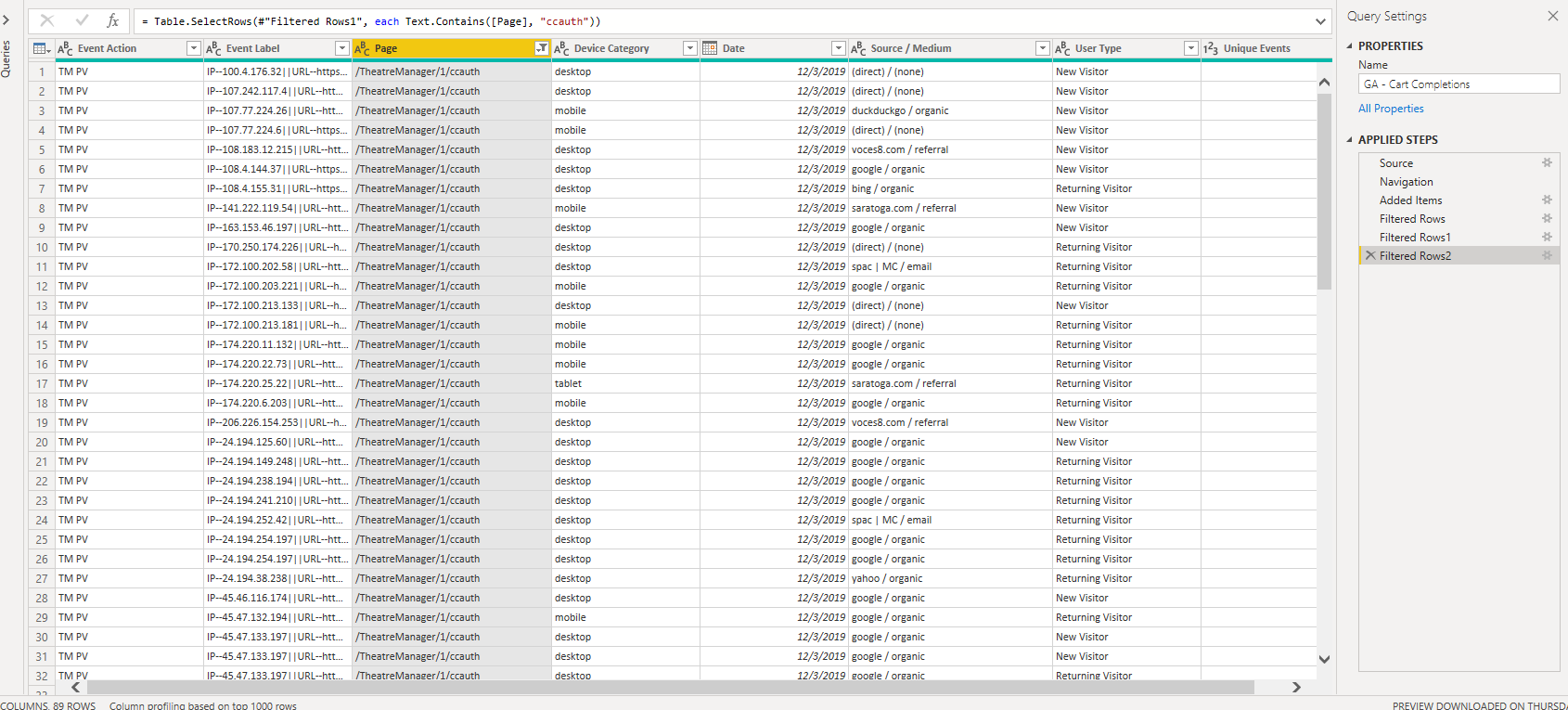Open Device Category column filter dropdown

click(689, 48)
